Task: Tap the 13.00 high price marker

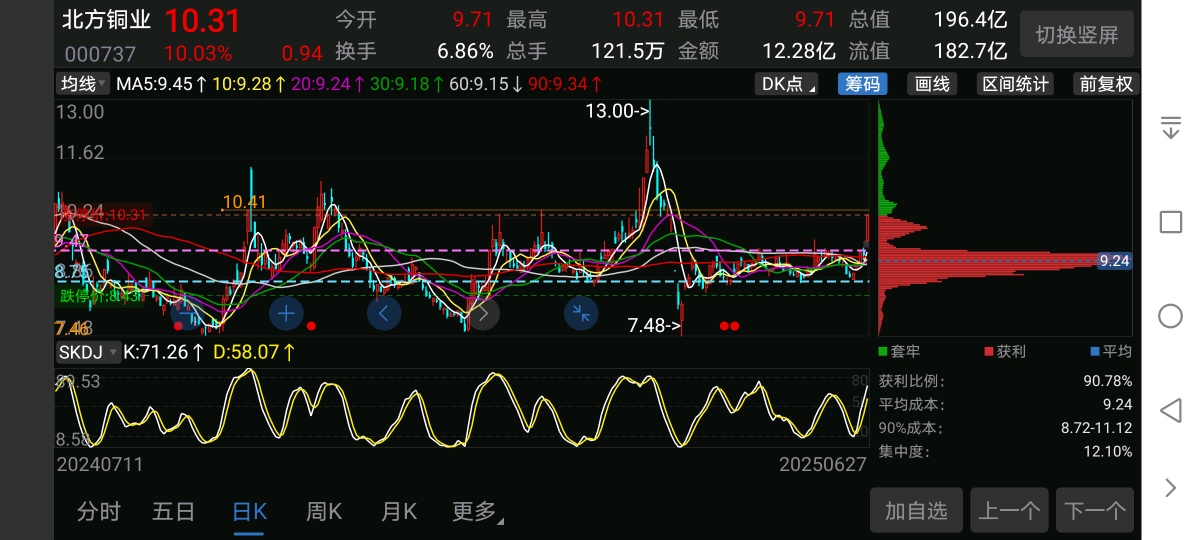Action: (618, 111)
